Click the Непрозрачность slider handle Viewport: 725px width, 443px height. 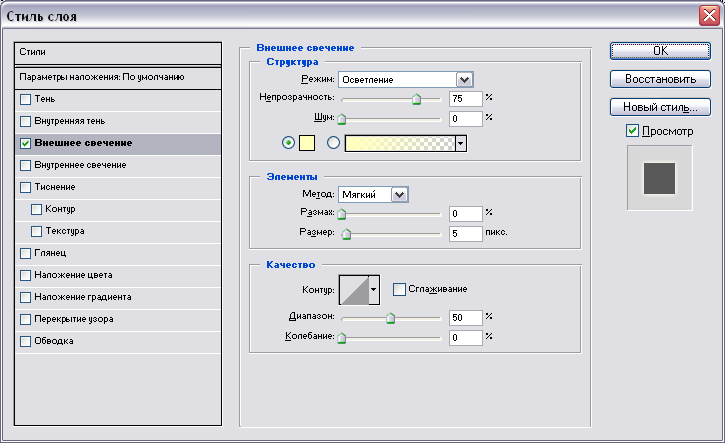pyautogui.click(x=417, y=99)
